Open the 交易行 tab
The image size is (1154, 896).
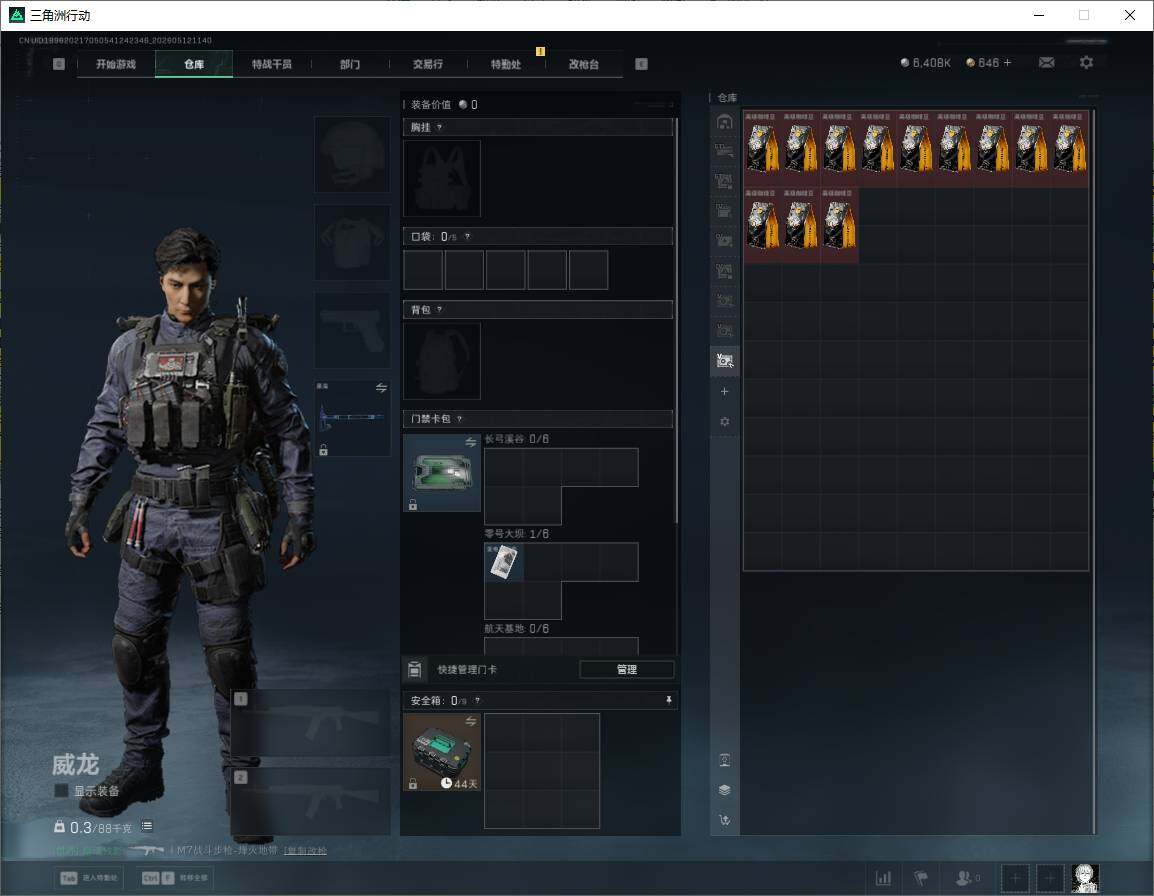[428, 64]
